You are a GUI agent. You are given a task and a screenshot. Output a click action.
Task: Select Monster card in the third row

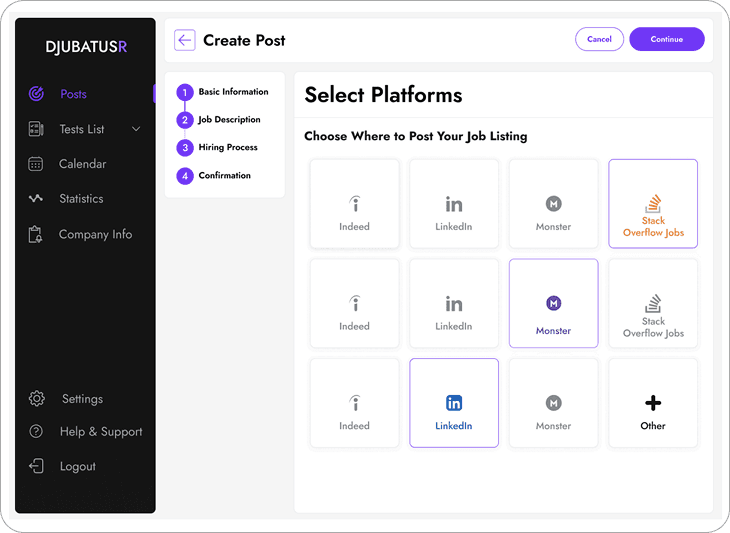click(554, 403)
